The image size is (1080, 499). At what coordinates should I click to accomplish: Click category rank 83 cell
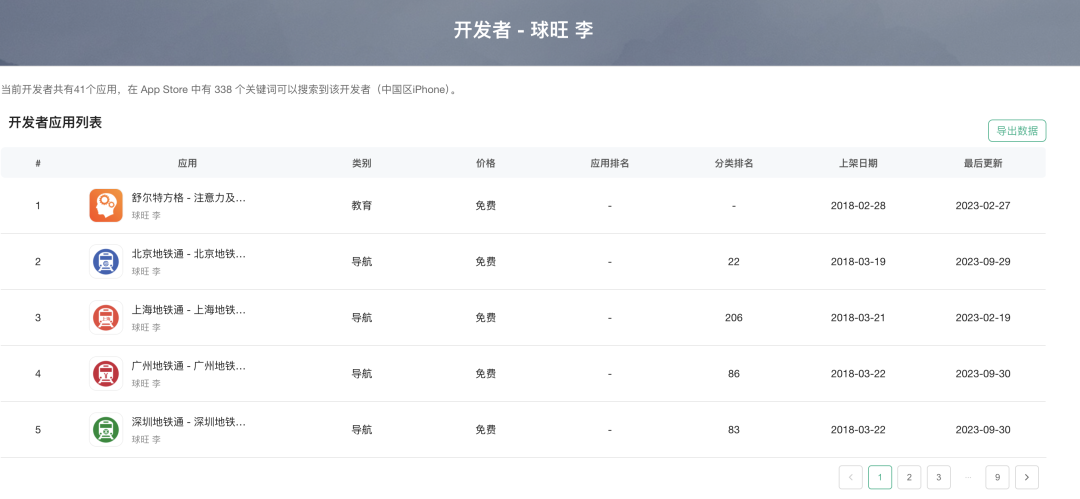(x=734, y=429)
